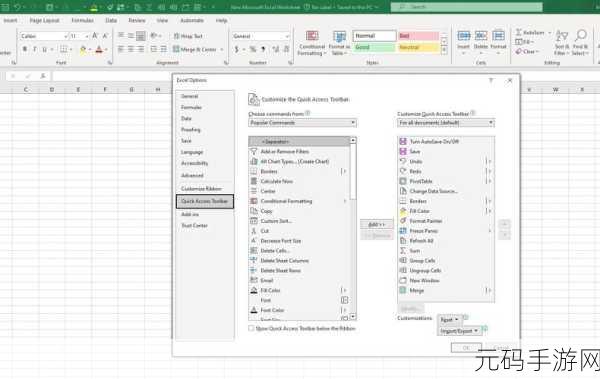Click the Bold button in the ribbon
Image resolution: width=600 pixels, height=379 pixels.
25,49
